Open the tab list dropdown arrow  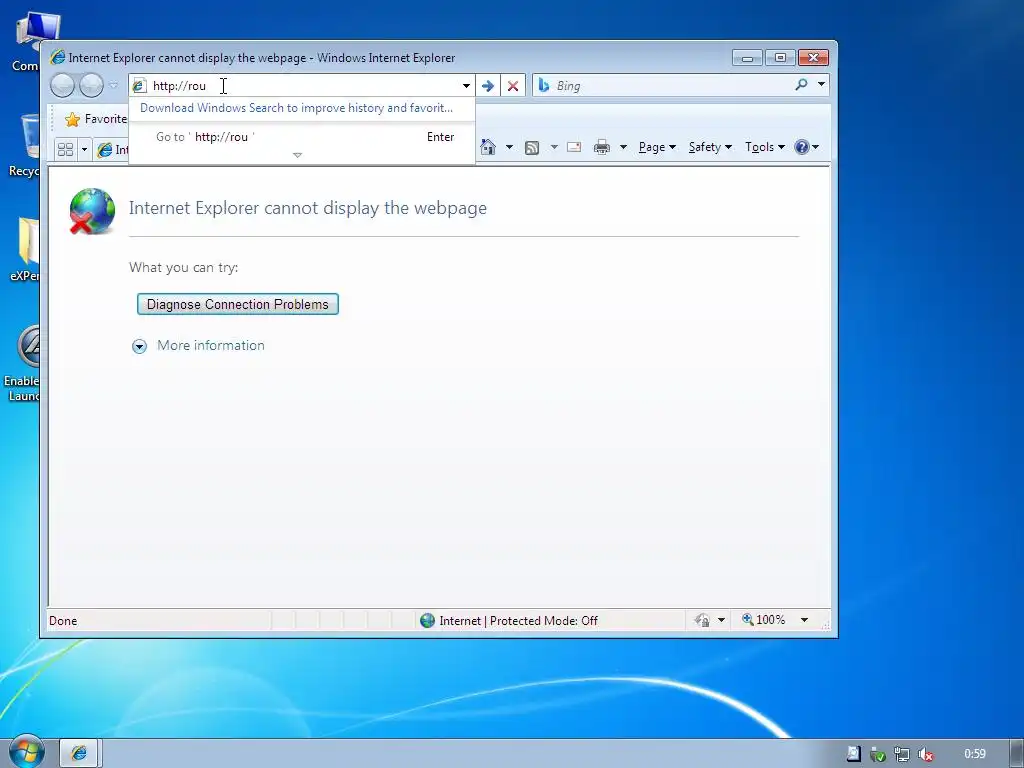click(84, 150)
